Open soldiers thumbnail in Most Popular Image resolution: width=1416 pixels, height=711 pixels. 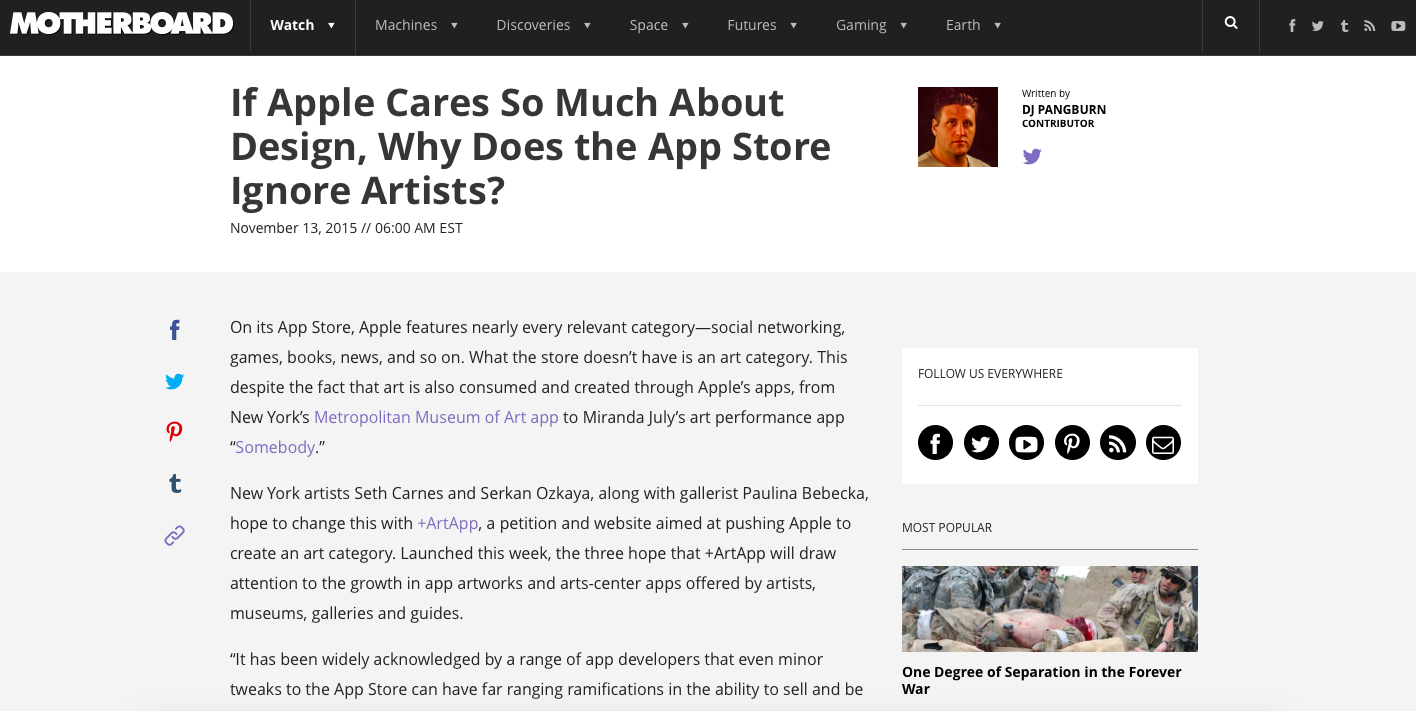click(1050, 609)
